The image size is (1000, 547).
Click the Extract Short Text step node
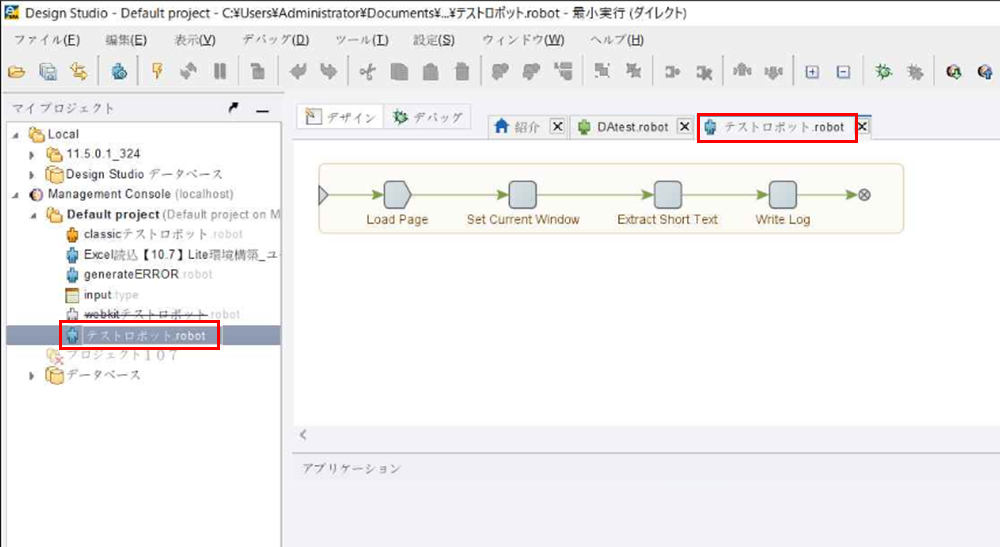668,194
